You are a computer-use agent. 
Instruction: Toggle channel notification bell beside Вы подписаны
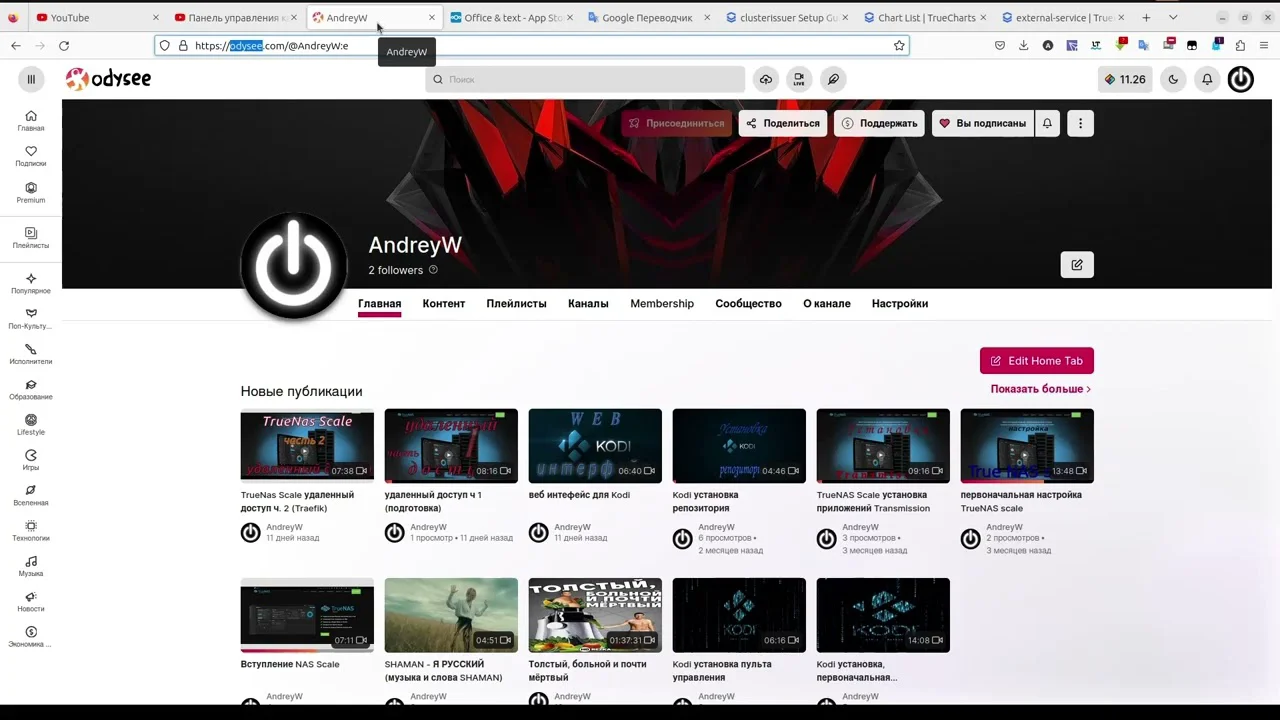pyautogui.click(x=1047, y=124)
